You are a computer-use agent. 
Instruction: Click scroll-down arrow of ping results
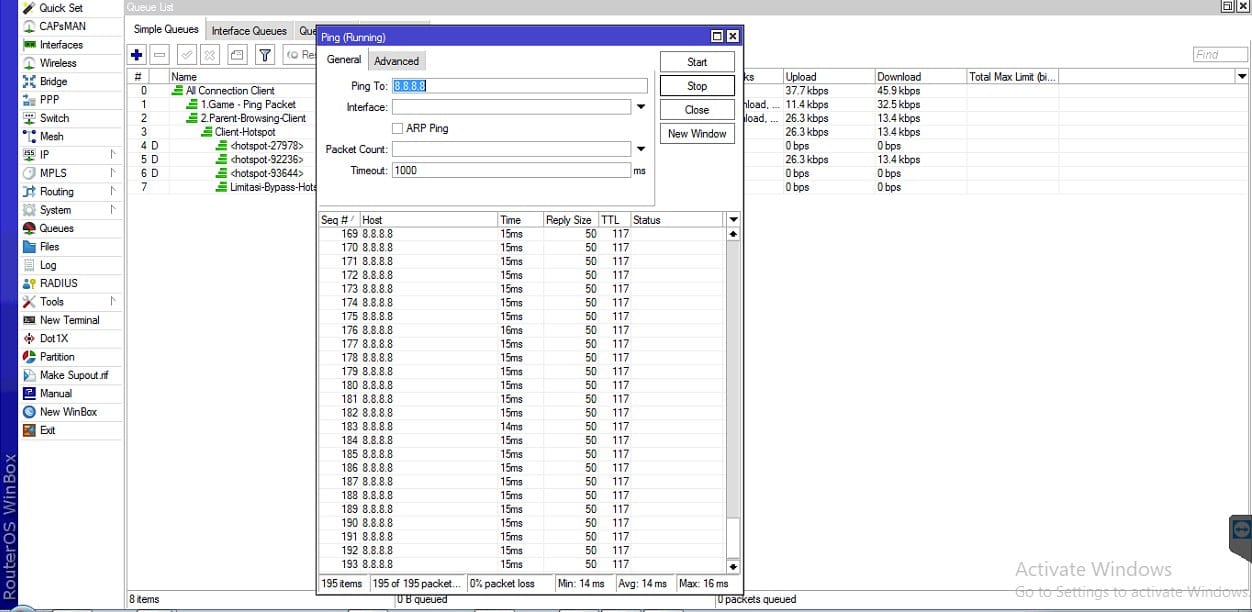733,566
